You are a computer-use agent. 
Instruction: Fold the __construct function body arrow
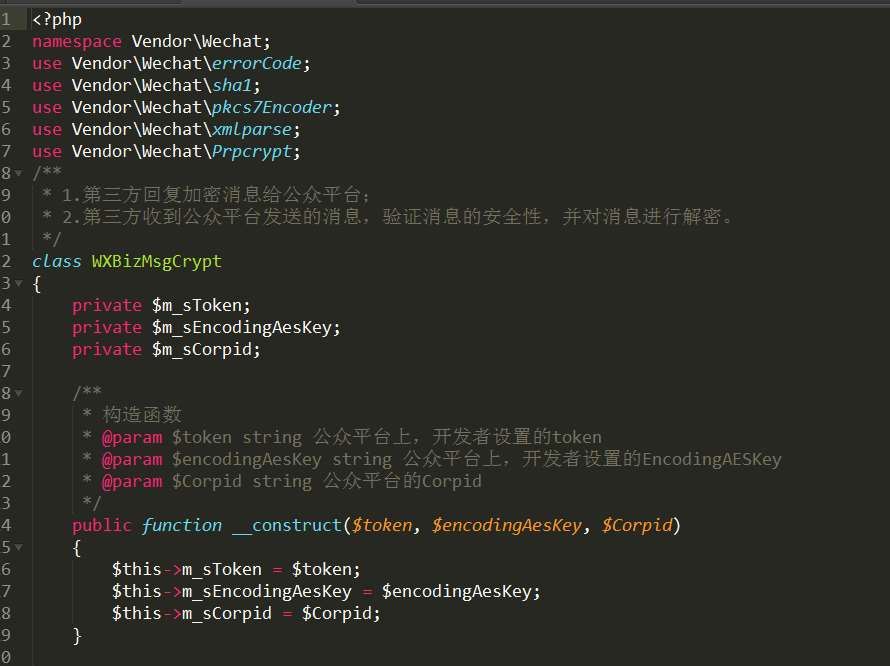click(x=19, y=548)
